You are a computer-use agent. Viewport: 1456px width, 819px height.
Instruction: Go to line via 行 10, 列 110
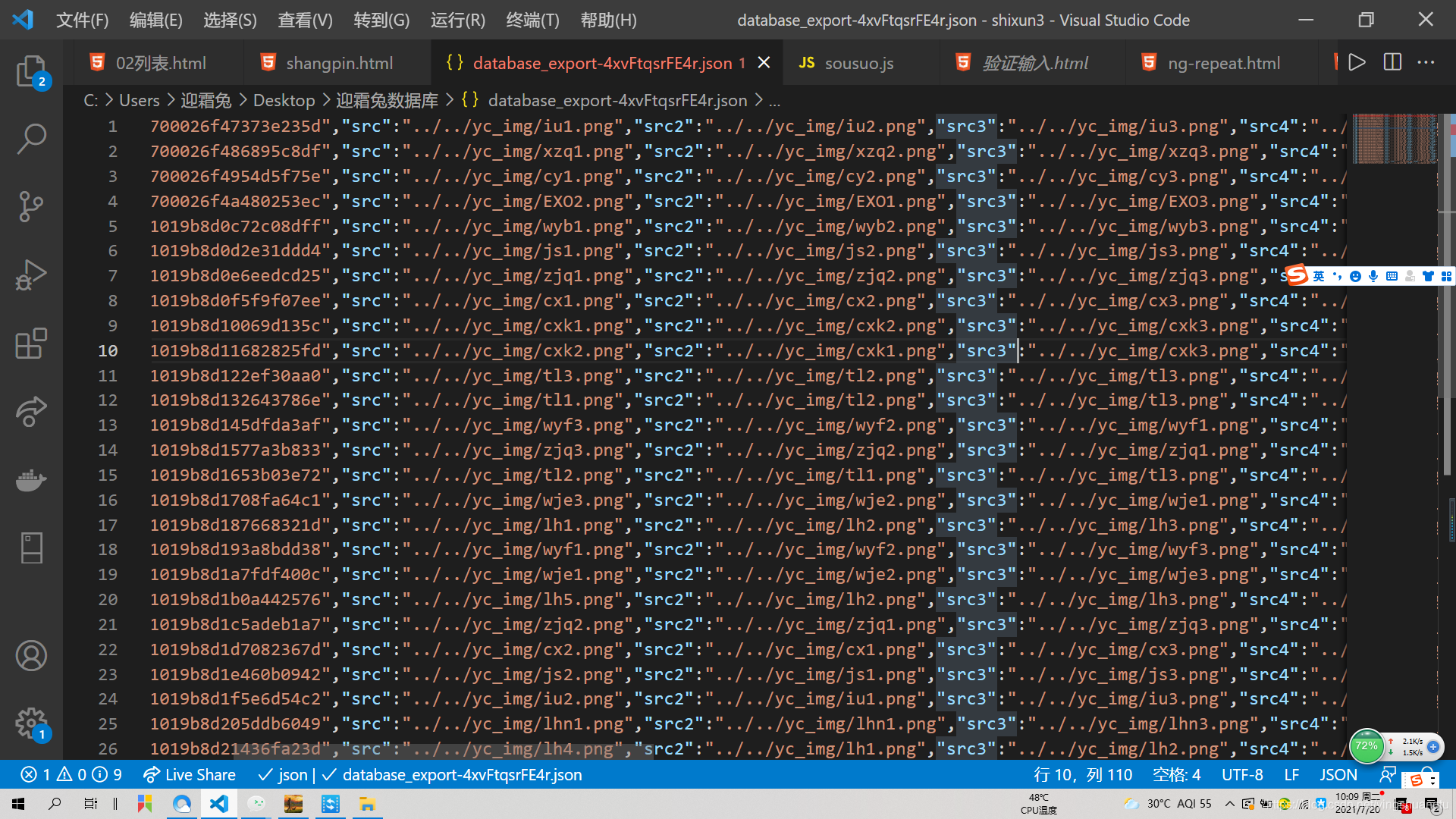coord(1083,774)
